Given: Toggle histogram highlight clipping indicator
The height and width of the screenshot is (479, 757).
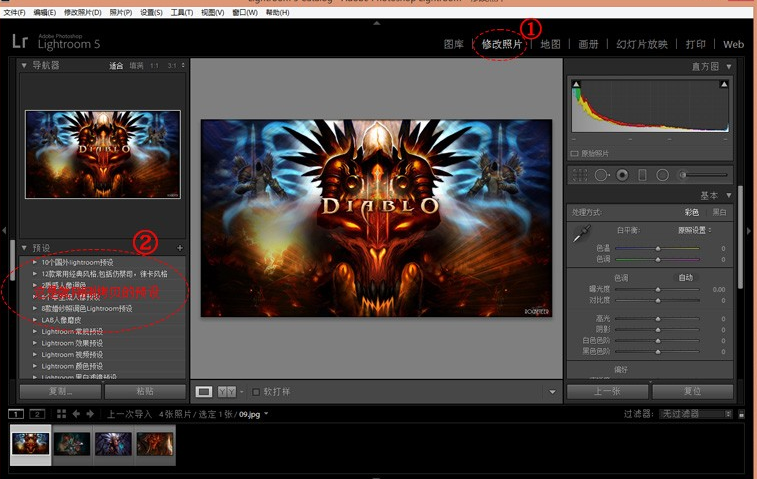Looking at the screenshot, I should (x=724, y=85).
